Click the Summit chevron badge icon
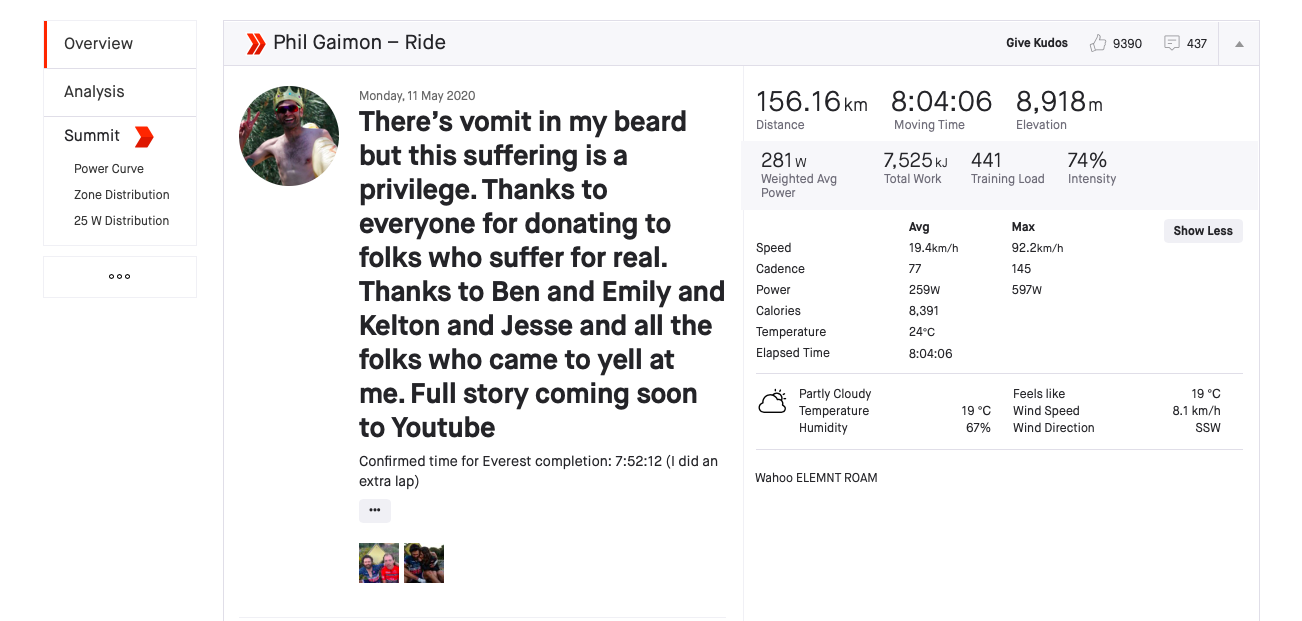The image size is (1302, 621). coord(144,136)
